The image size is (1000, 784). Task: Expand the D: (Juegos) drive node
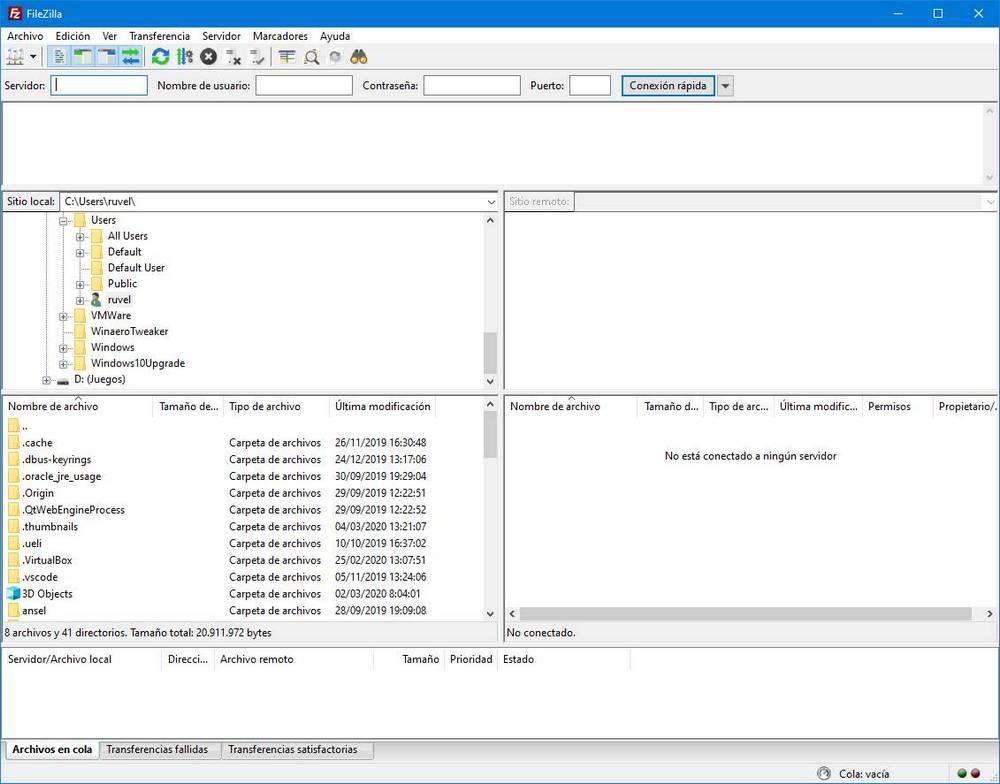coord(46,380)
